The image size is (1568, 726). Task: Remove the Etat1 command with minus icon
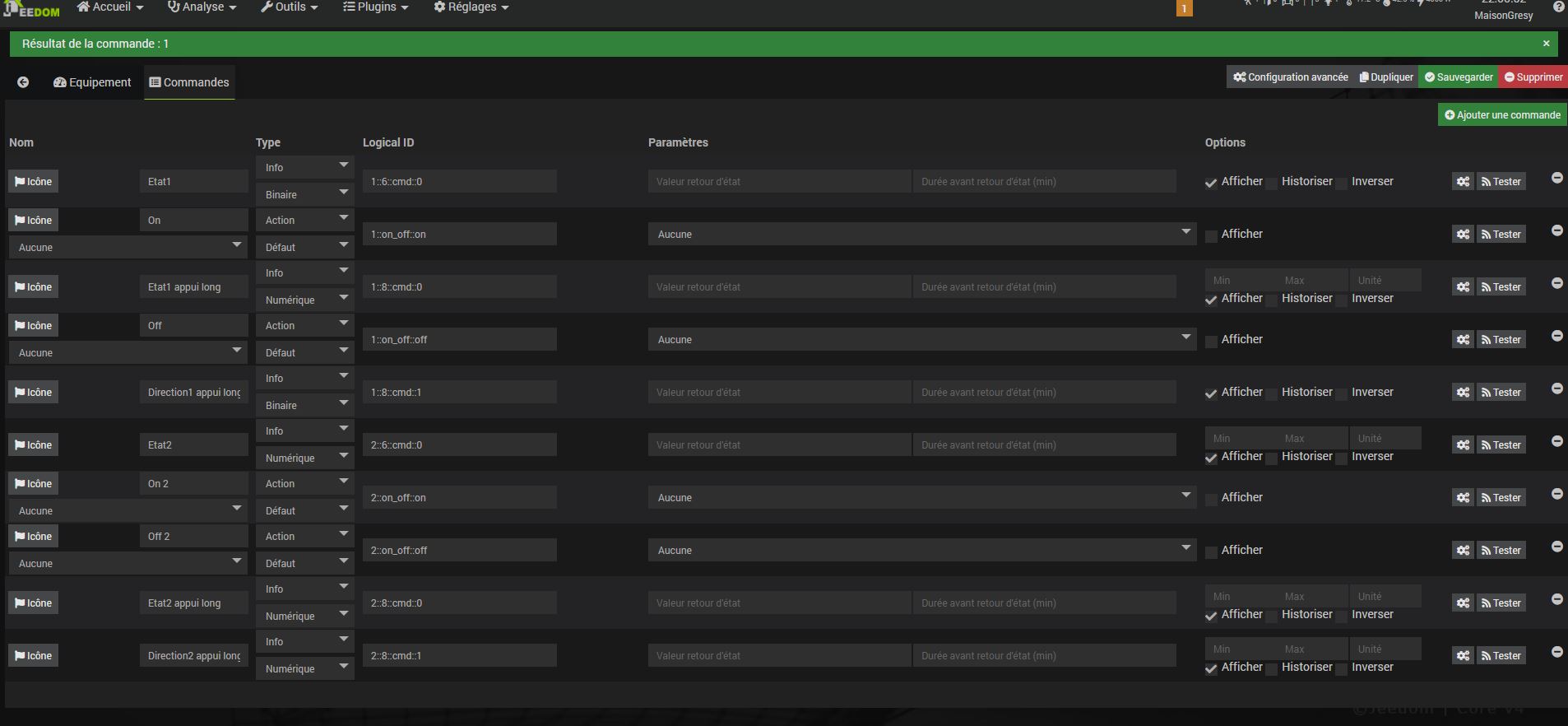[x=1557, y=178]
